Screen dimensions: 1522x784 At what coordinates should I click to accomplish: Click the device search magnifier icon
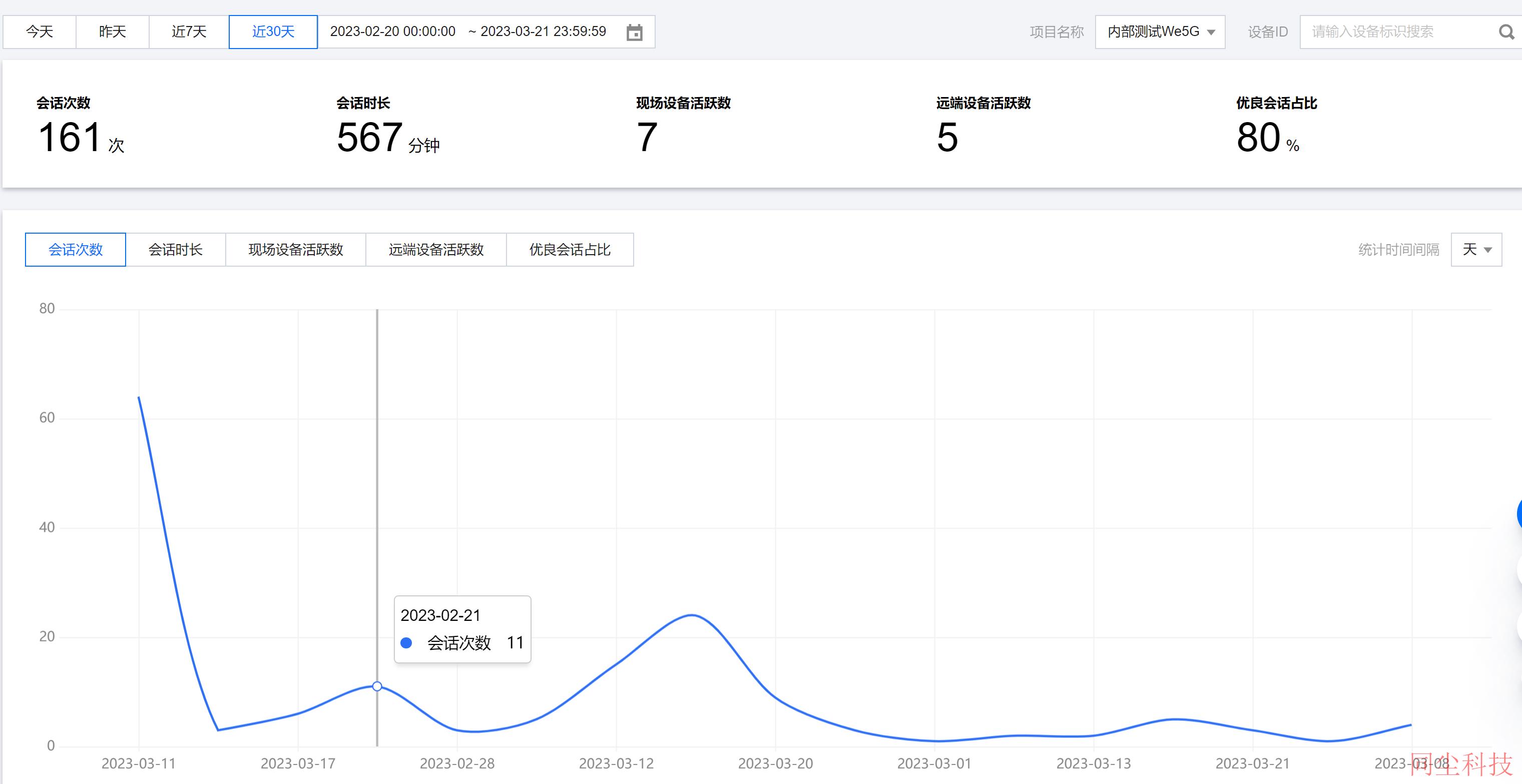point(1506,32)
